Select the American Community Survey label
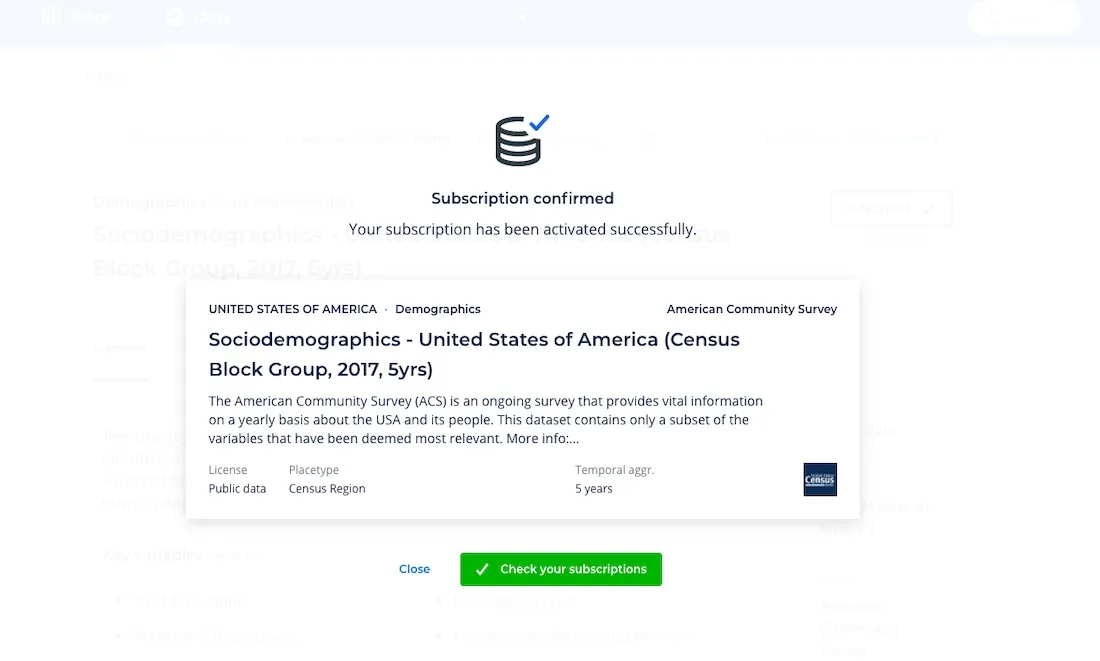Image resolution: width=1100 pixels, height=661 pixels. point(751,309)
